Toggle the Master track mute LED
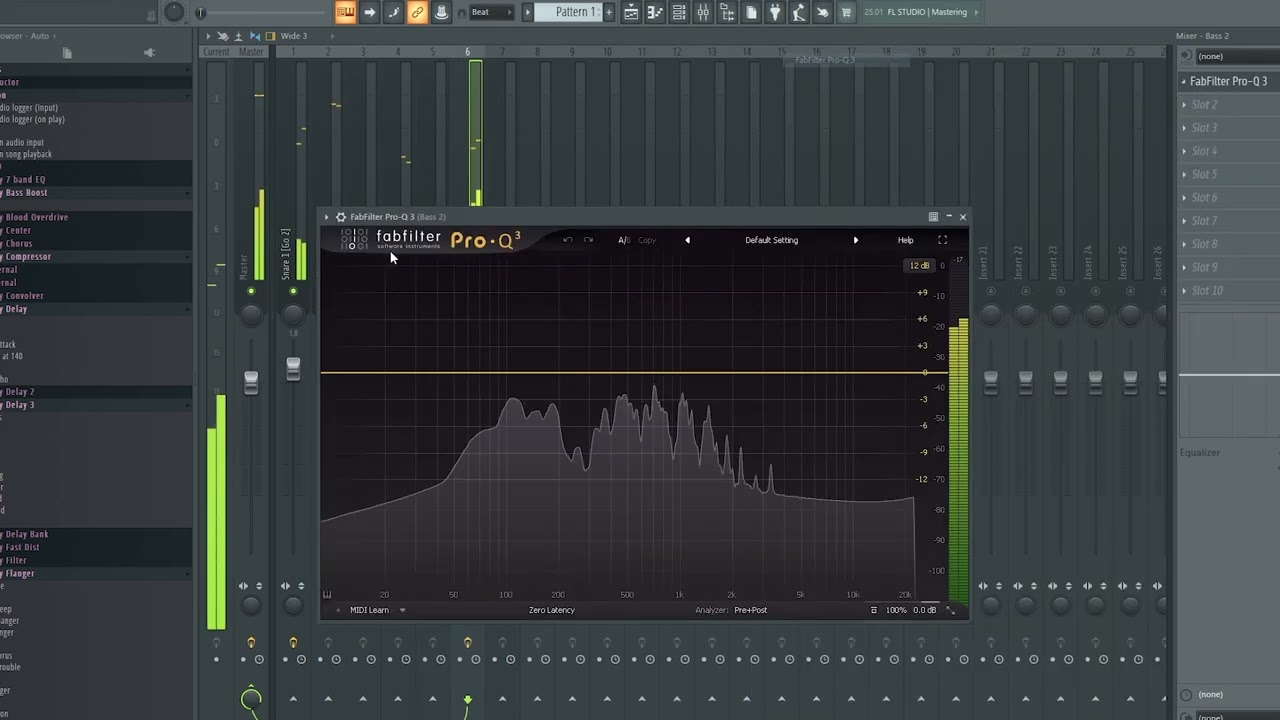The width and height of the screenshot is (1280, 720). coord(251,291)
